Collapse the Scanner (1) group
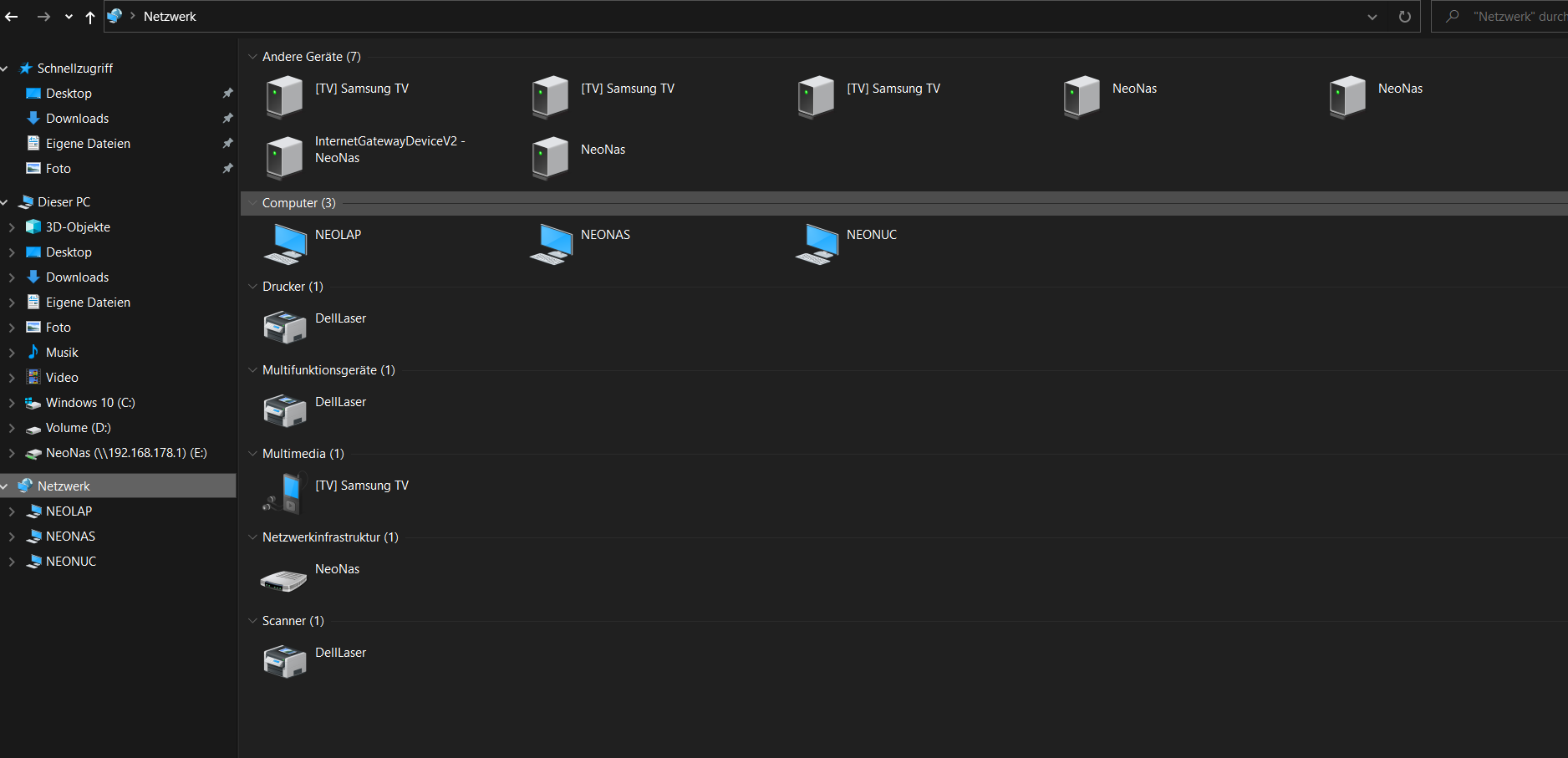Image resolution: width=1568 pixels, height=758 pixels. point(252,620)
